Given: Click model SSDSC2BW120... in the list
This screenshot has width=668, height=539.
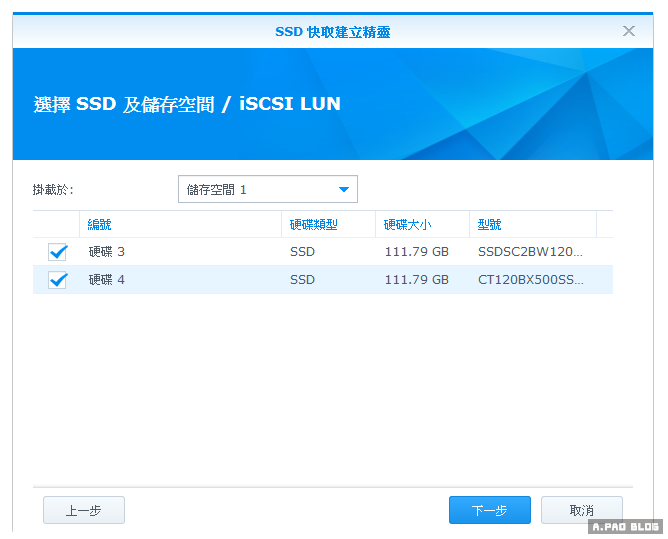Looking at the screenshot, I should point(530,252).
